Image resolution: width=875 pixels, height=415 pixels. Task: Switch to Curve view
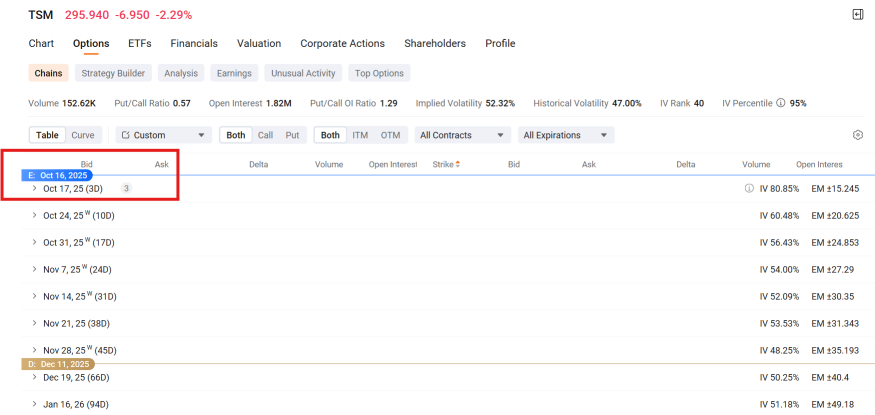click(x=83, y=135)
